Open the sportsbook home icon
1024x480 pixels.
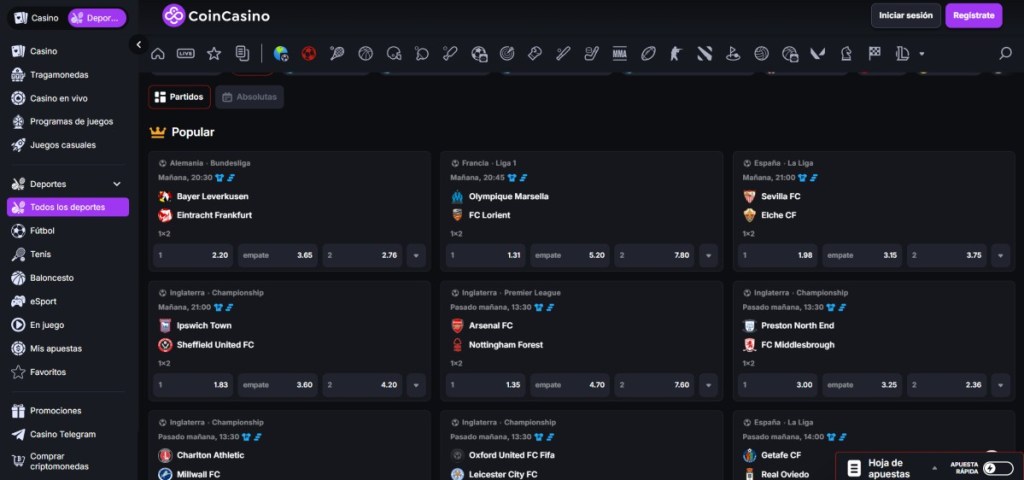tap(157, 54)
